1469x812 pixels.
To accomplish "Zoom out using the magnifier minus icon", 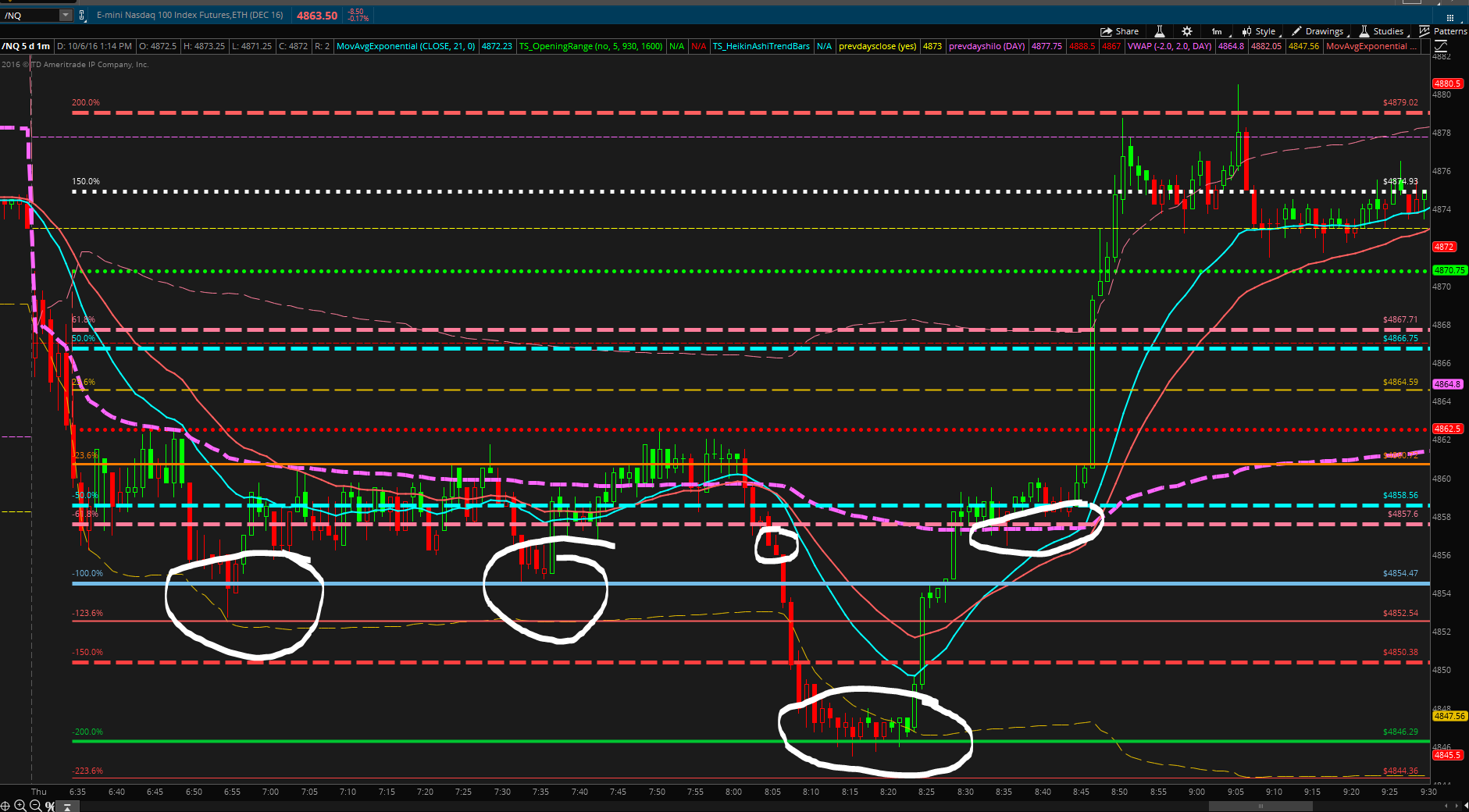I will (35, 806).
